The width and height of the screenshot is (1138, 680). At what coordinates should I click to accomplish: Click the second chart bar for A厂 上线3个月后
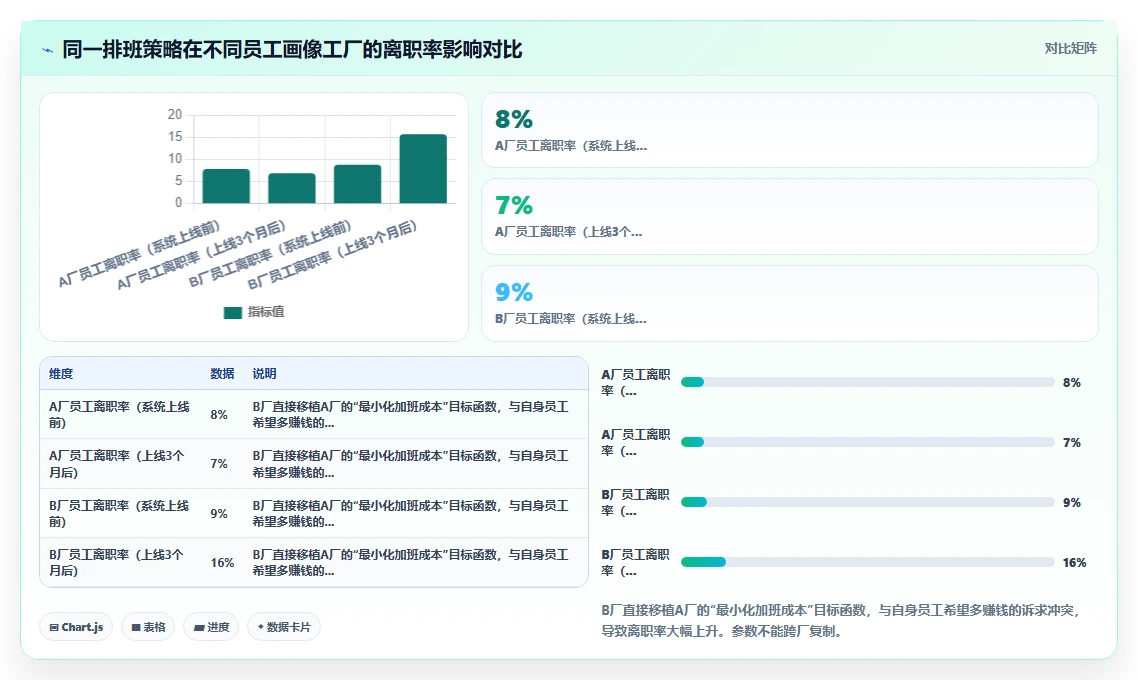click(292, 188)
